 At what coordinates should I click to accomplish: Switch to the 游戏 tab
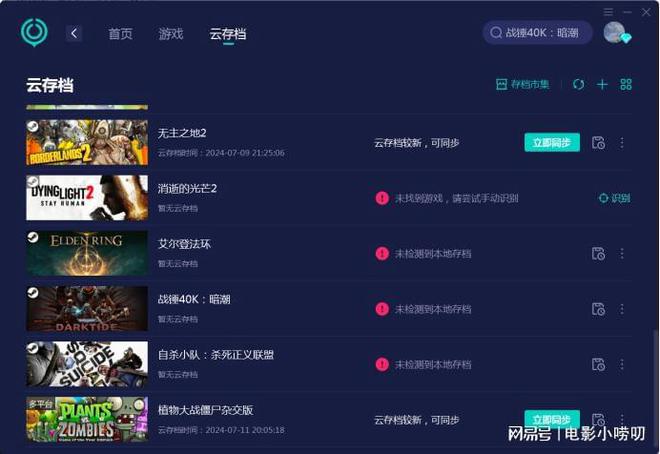pyautogui.click(x=171, y=34)
